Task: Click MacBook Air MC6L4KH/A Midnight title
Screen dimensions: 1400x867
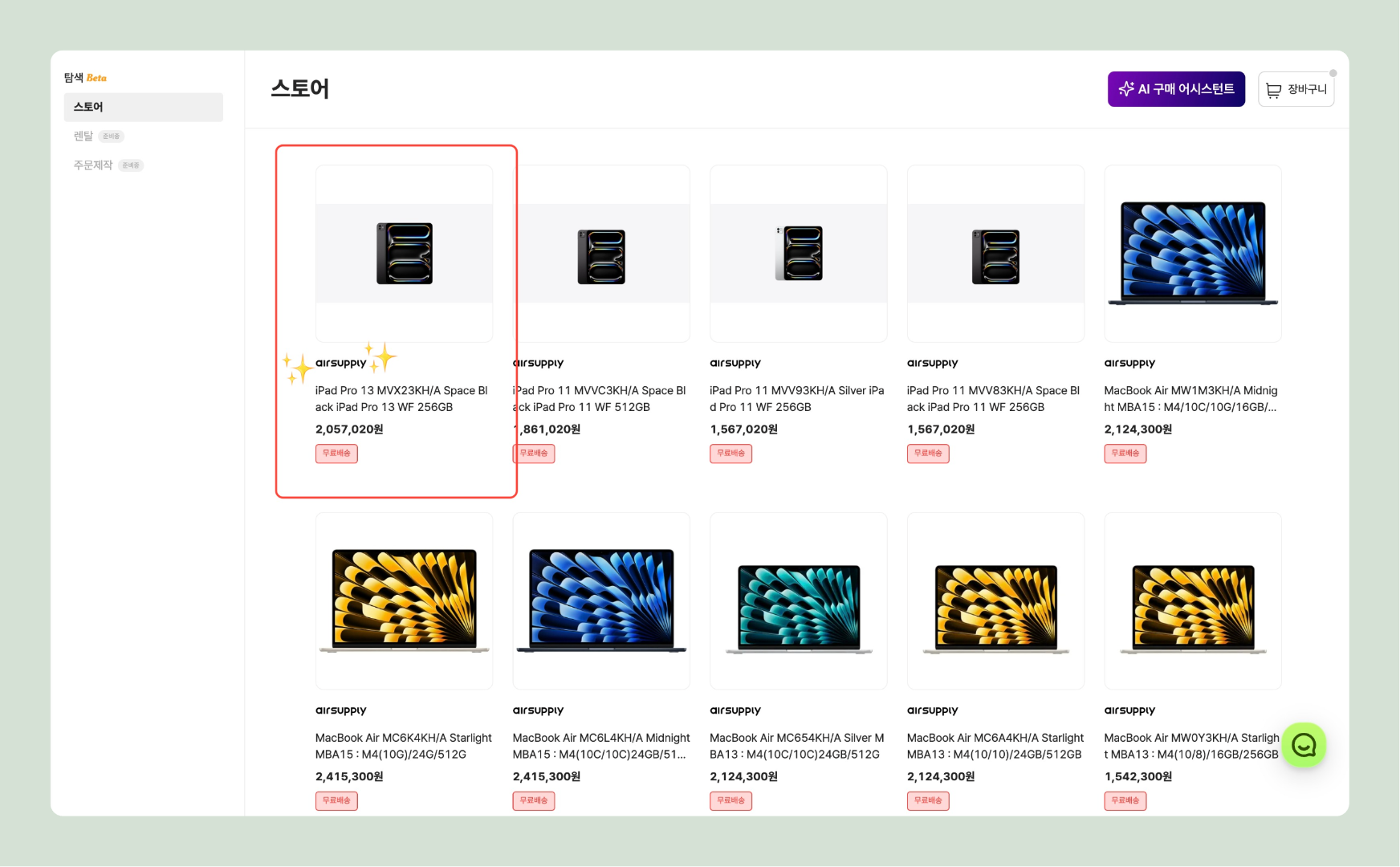Action: coord(600,746)
